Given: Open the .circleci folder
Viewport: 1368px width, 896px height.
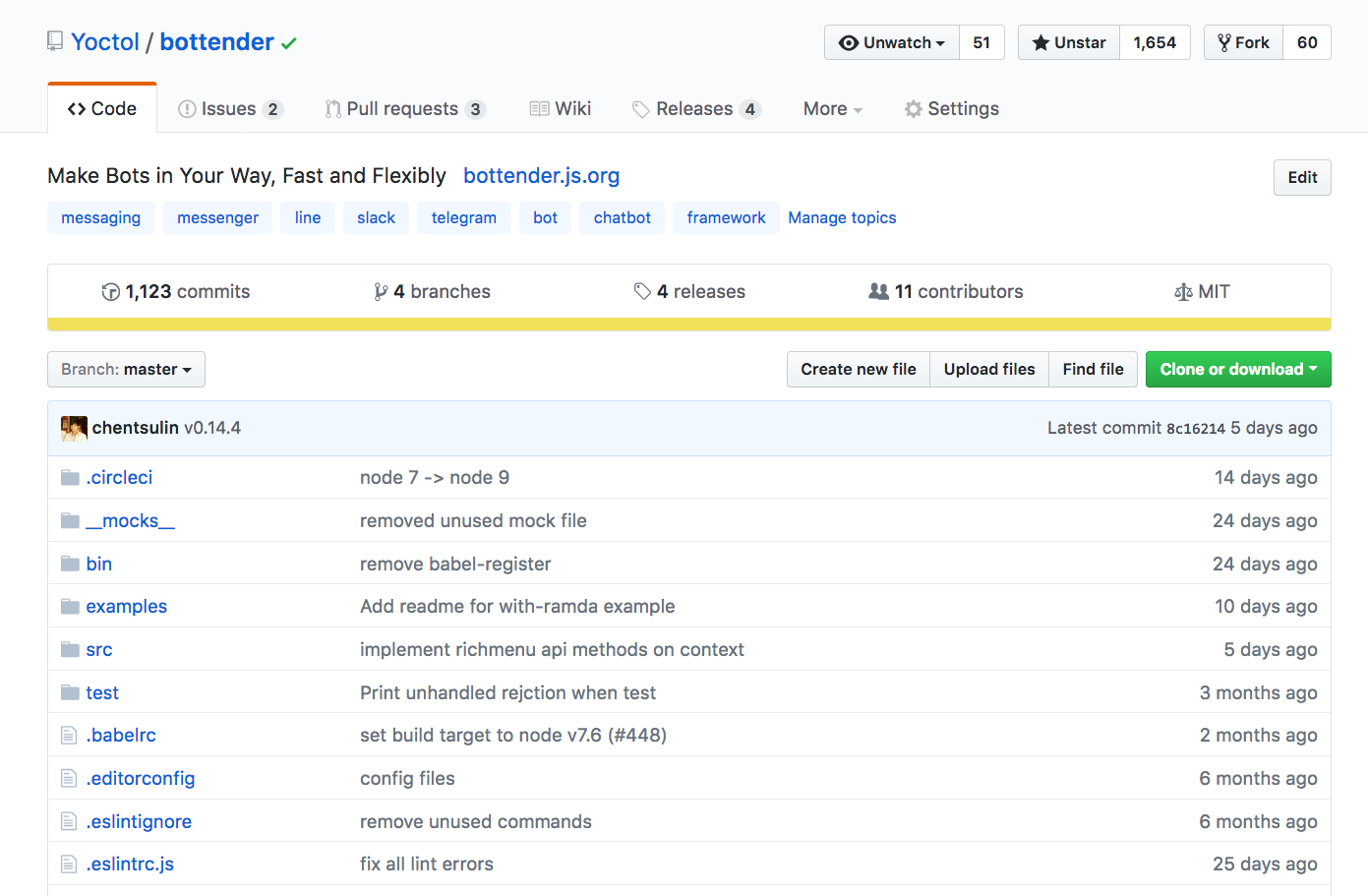Looking at the screenshot, I should (x=119, y=477).
